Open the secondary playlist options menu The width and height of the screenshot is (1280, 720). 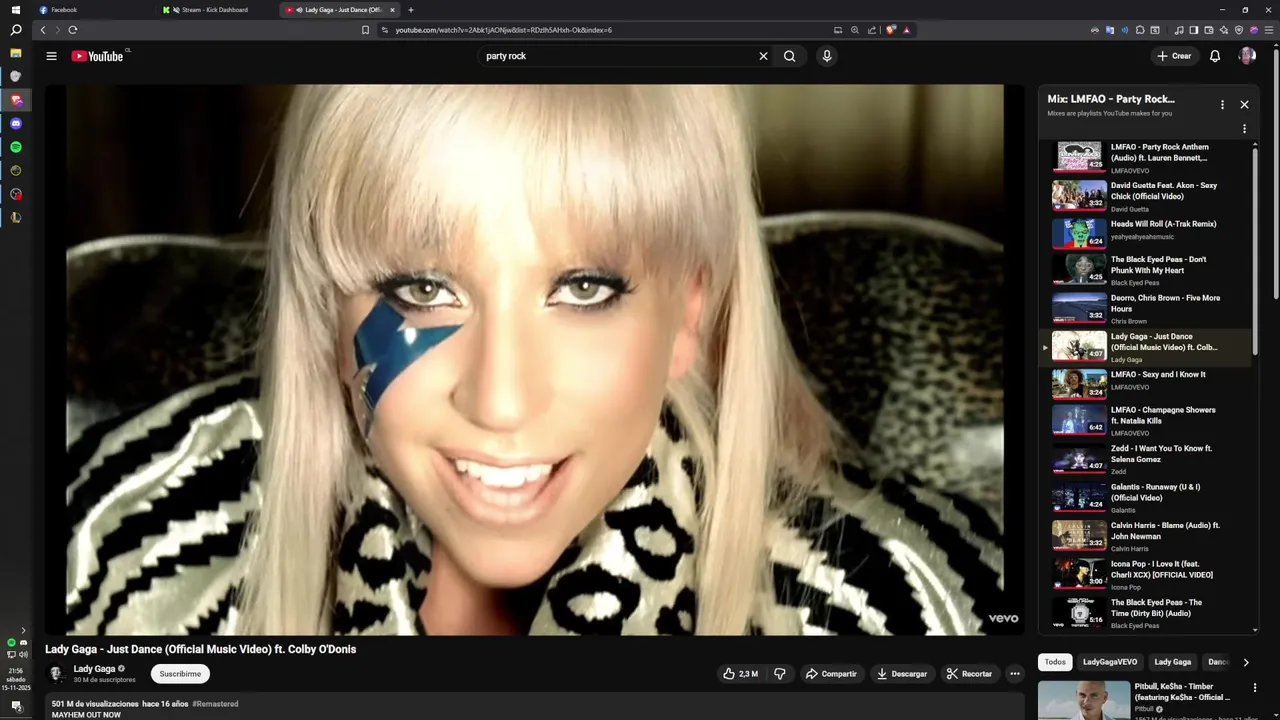(1244, 129)
